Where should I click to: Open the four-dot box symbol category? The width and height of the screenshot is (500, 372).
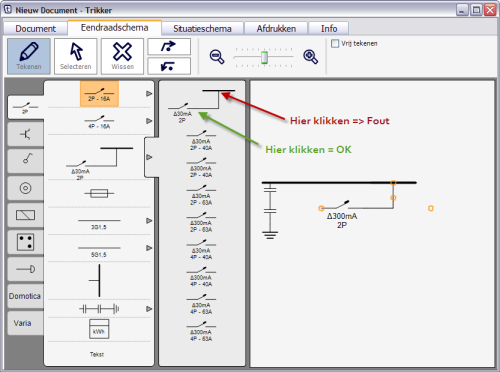coord(26,242)
